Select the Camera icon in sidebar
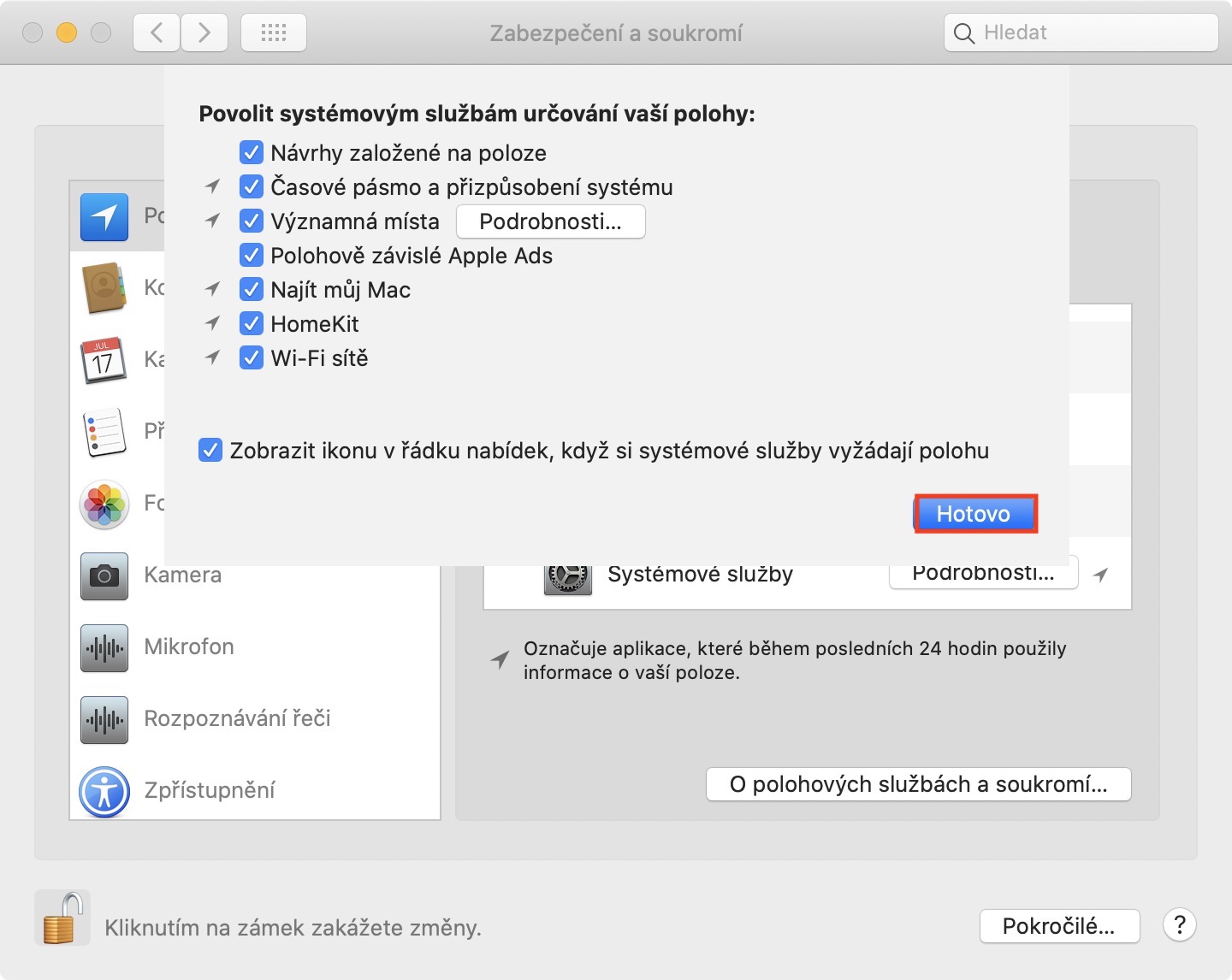This screenshot has height=980, width=1232. 104,576
